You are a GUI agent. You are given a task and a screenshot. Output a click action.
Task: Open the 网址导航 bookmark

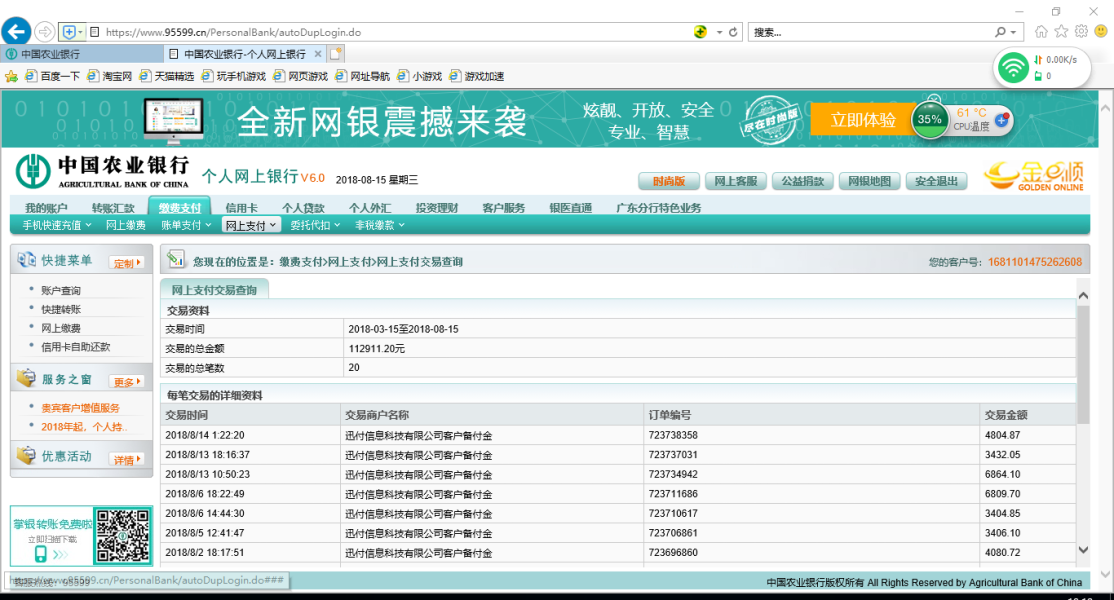point(363,76)
